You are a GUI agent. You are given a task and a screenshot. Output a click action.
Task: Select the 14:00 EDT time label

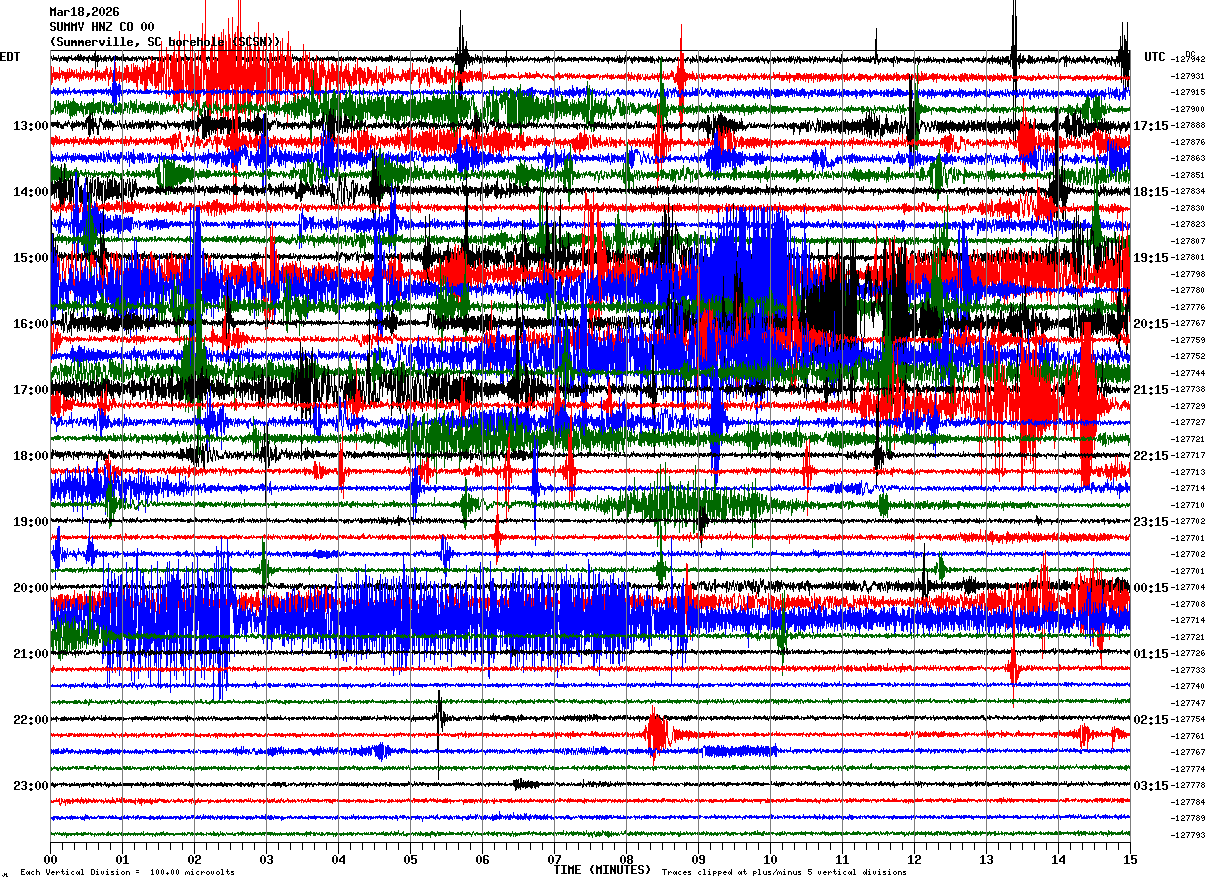[31, 192]
